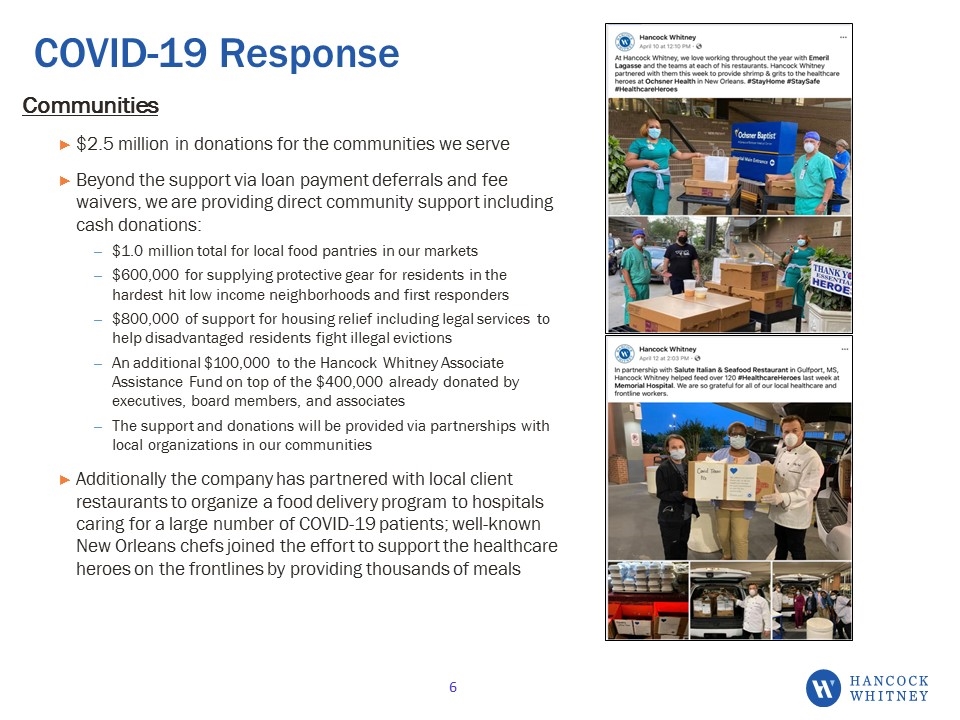Click the 'April 12 at 2:03 PM' timestamp
Screen dimensions: 960x720
click(x=664, y=358)
